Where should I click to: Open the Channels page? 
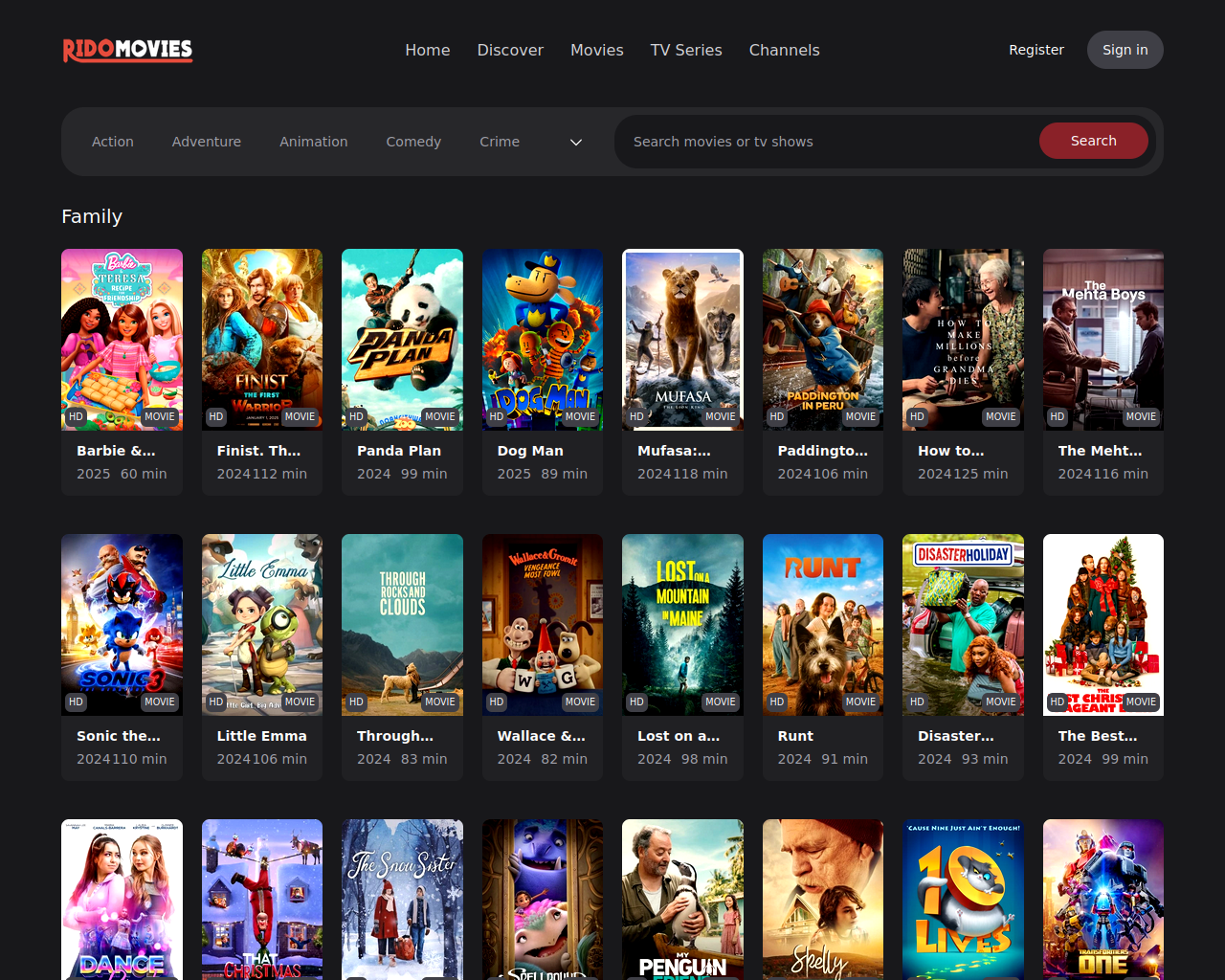[784, 50]
